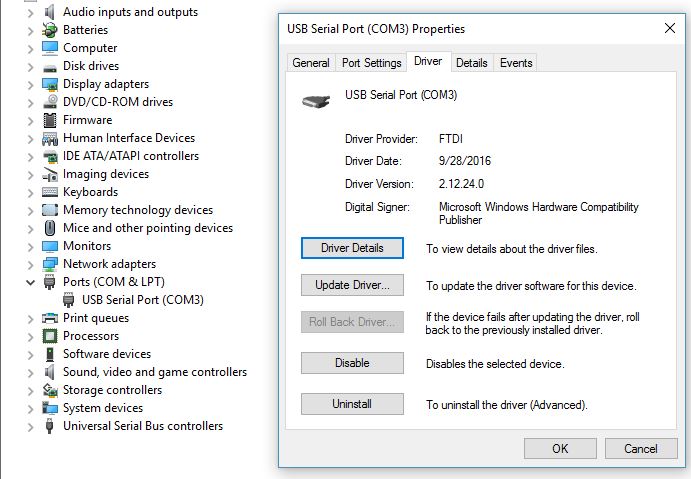Expand the Sound, video and game controllers node
691x479 pixels.
30,372
